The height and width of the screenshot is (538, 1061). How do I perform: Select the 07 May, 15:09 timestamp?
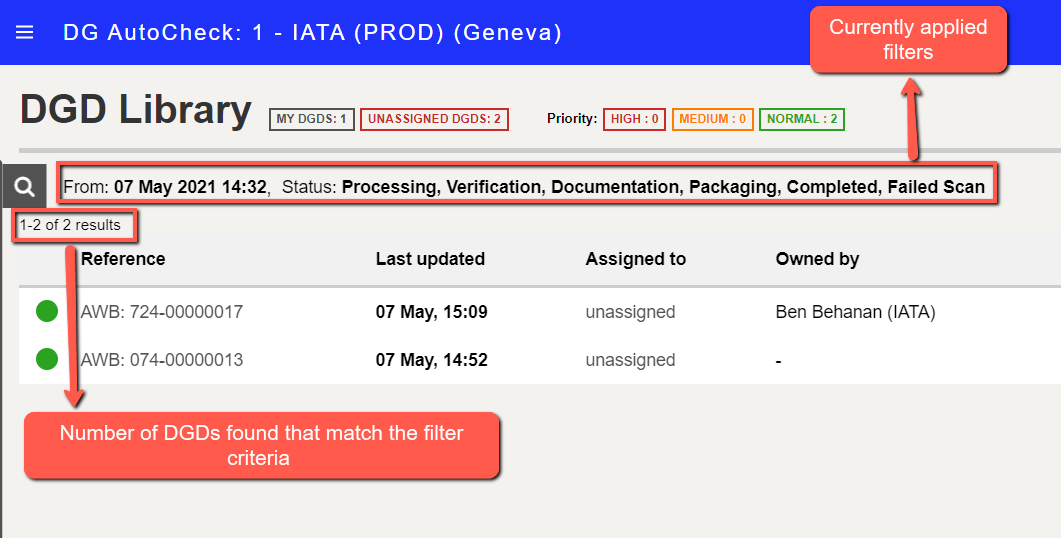[x=432, y=312]
